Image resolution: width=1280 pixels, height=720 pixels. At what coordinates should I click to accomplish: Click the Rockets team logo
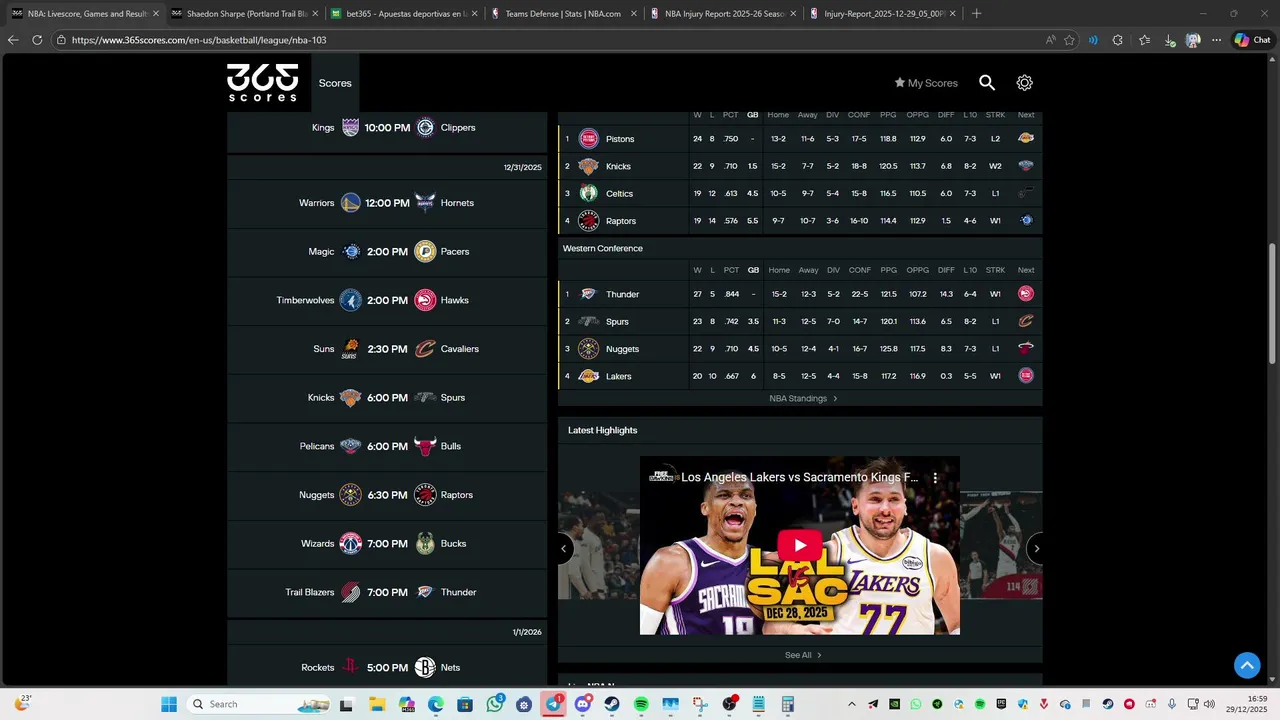coord(350,668)
